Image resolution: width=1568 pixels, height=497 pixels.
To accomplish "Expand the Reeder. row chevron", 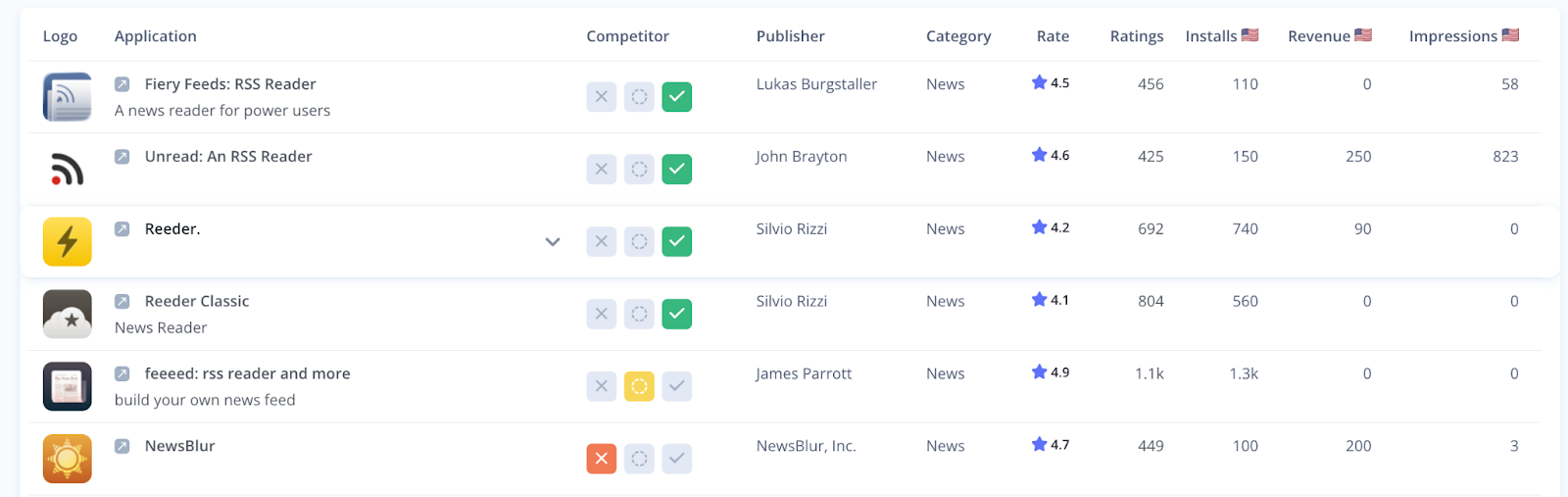I will tap(553, 242).
